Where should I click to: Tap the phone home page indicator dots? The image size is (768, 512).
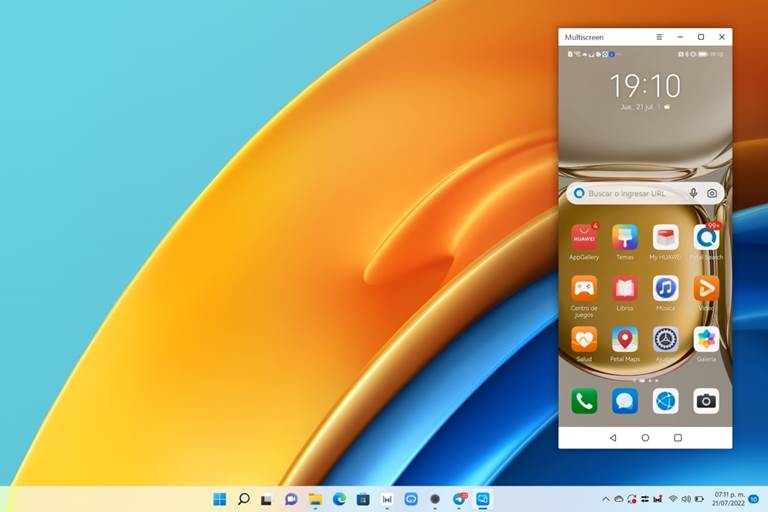click(645, 380)
